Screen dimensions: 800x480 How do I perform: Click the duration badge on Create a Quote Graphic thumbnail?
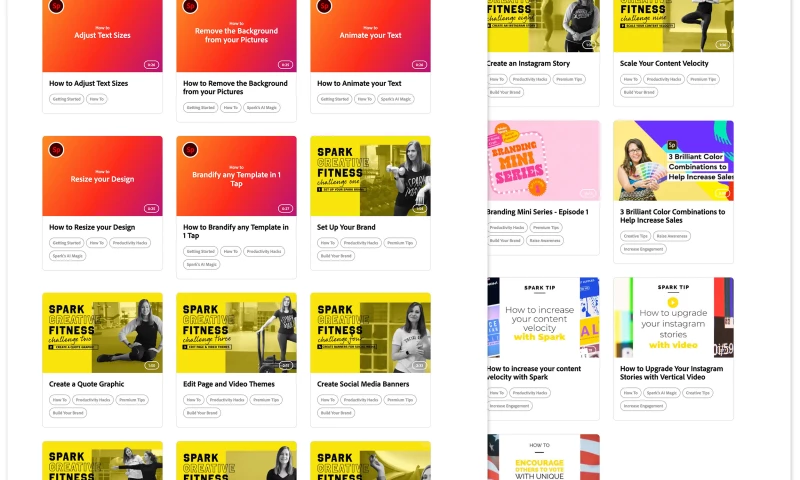(151, 366)
